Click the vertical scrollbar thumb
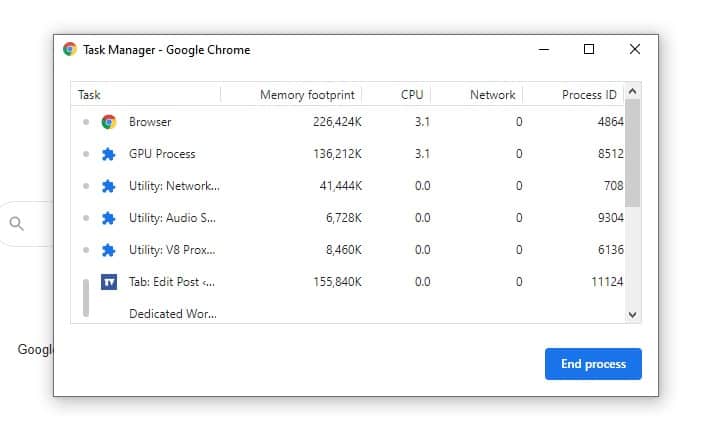 tap(633, 153)
